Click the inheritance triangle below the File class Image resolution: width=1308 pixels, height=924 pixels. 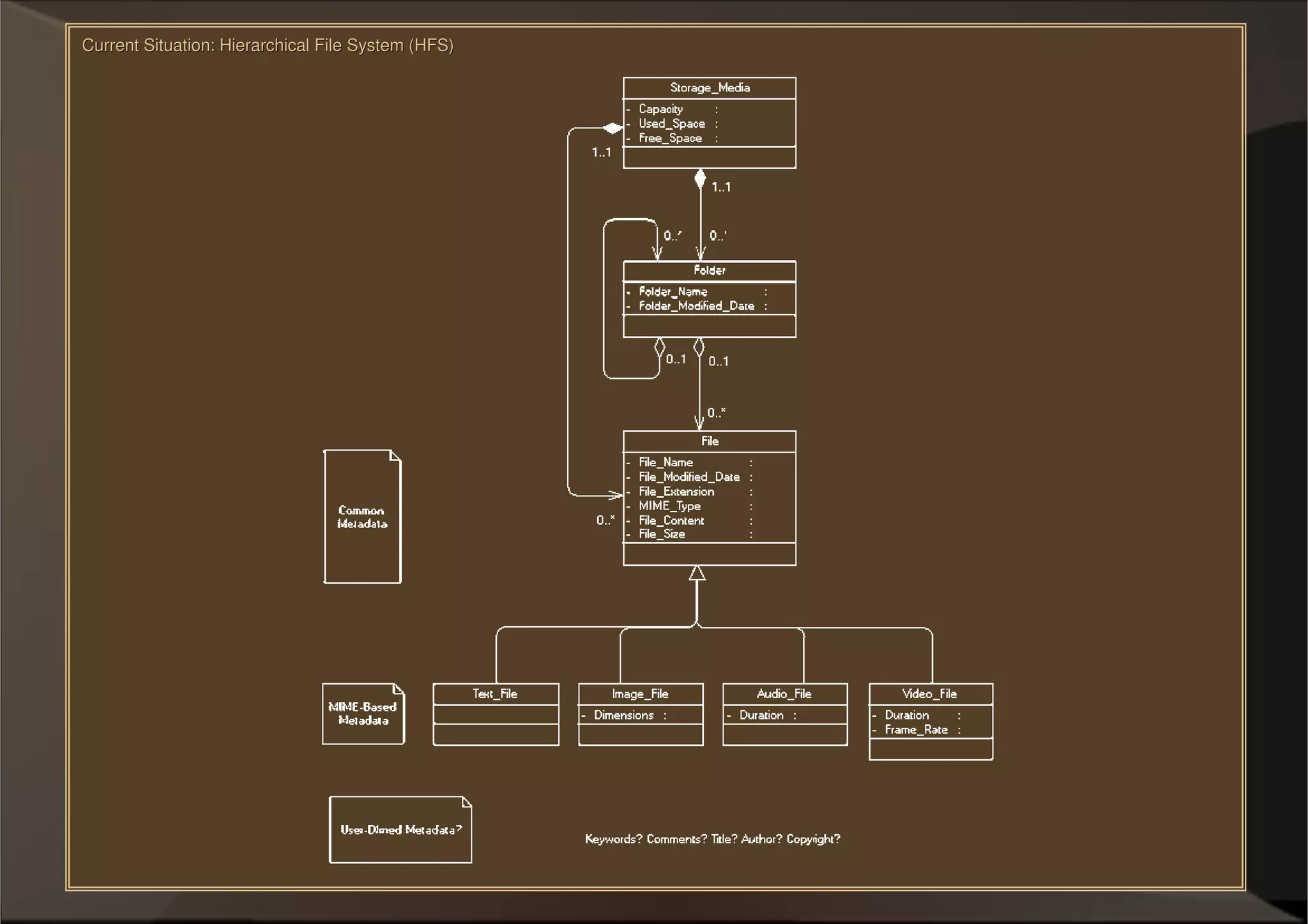click(697, 573)
